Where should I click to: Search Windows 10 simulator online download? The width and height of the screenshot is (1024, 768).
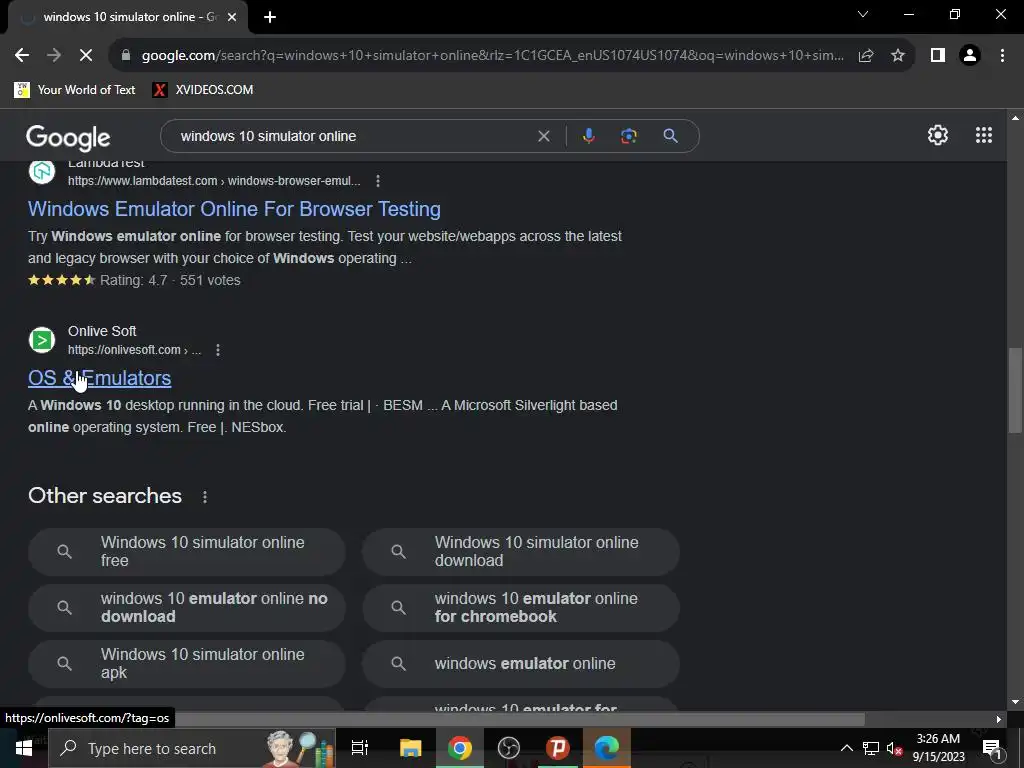(521, 552)
